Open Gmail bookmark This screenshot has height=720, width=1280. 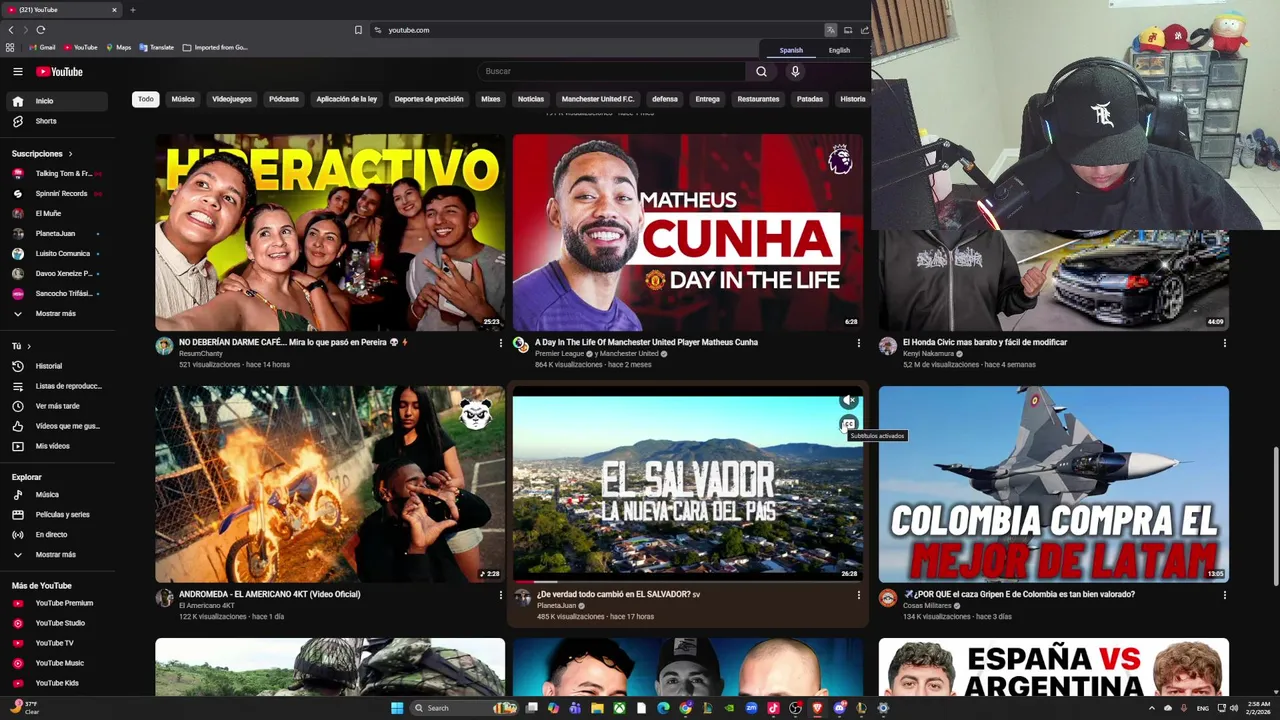(x=42, y=47)
